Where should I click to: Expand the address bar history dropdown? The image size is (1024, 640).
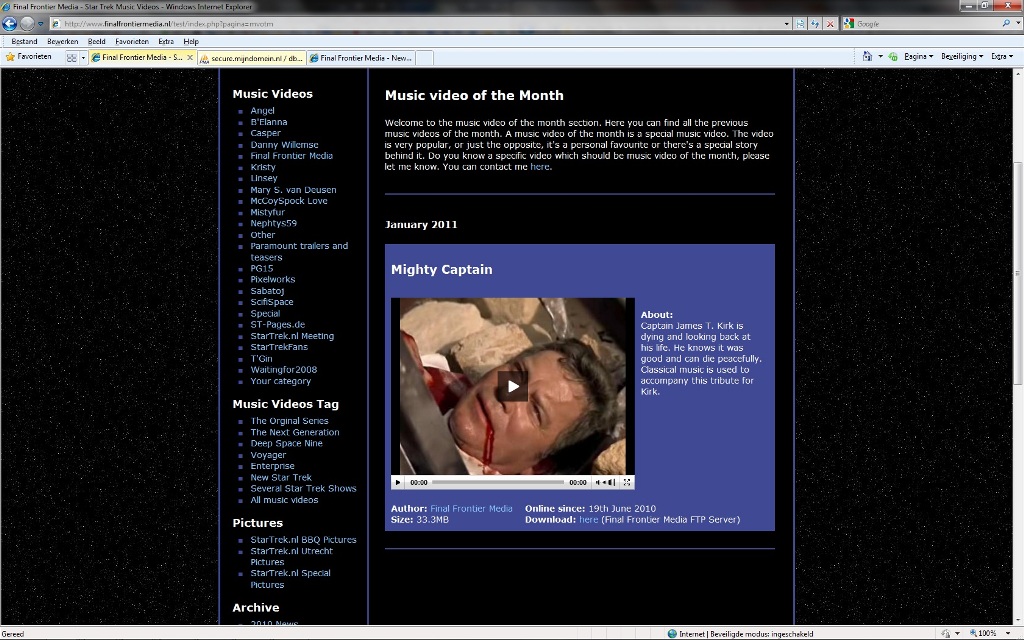(787, 24)
